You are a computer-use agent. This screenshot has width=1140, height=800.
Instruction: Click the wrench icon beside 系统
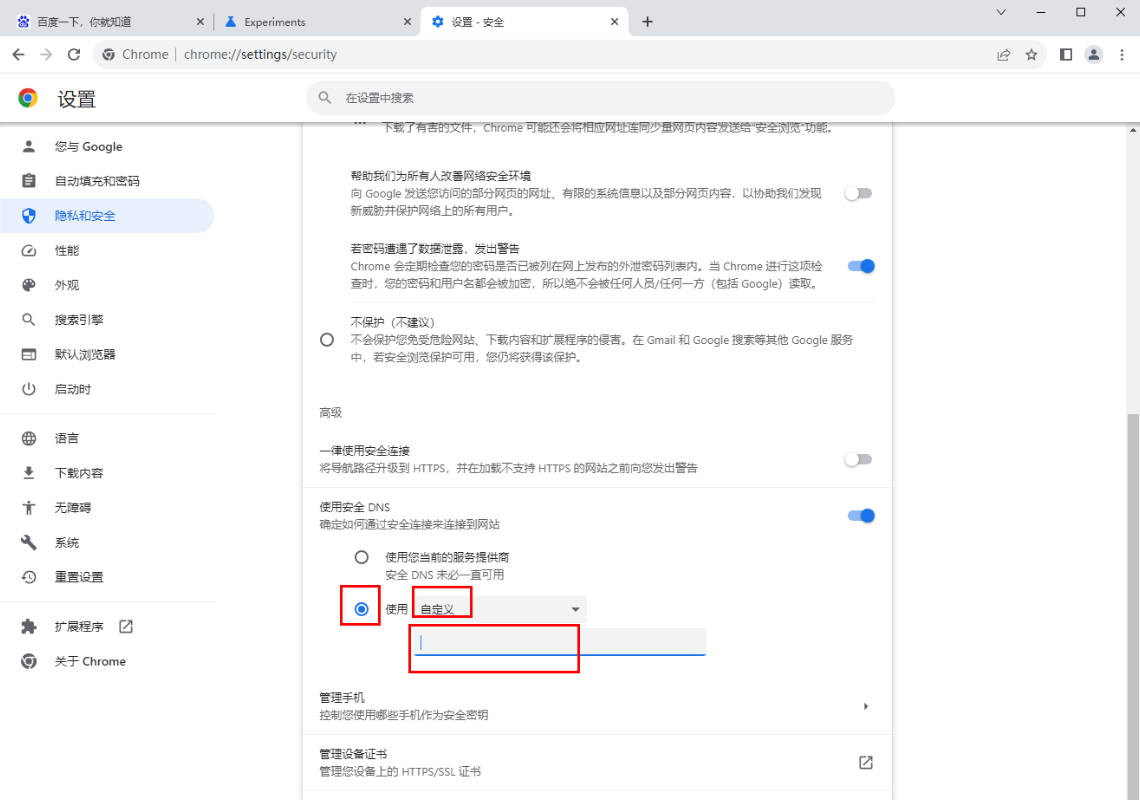[x=28, y=543]
